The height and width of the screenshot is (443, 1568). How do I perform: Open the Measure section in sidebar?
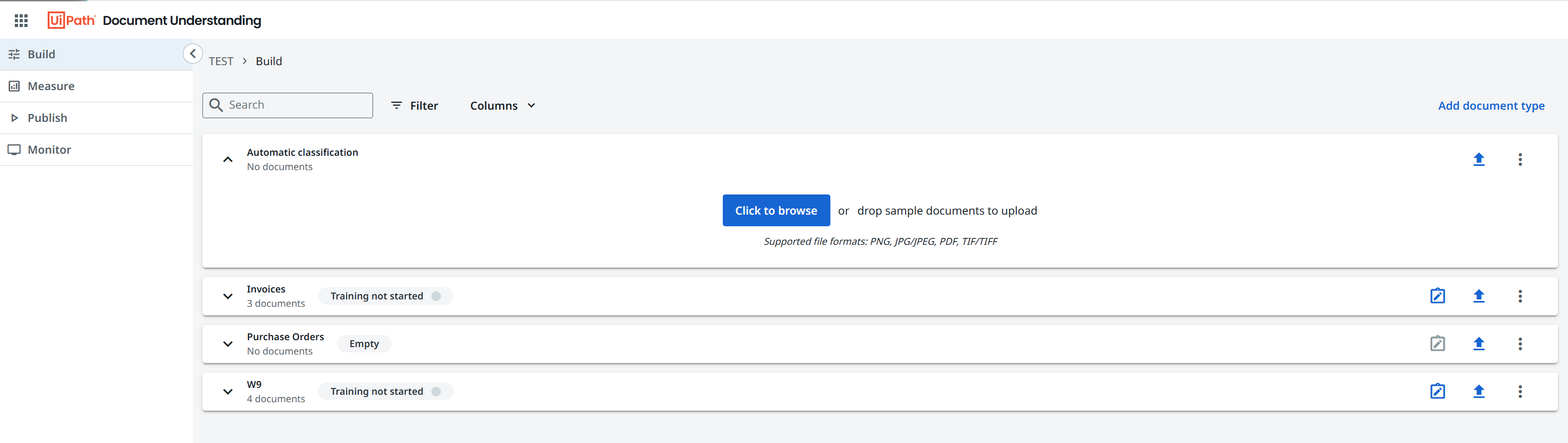click(x=96, y=86)
